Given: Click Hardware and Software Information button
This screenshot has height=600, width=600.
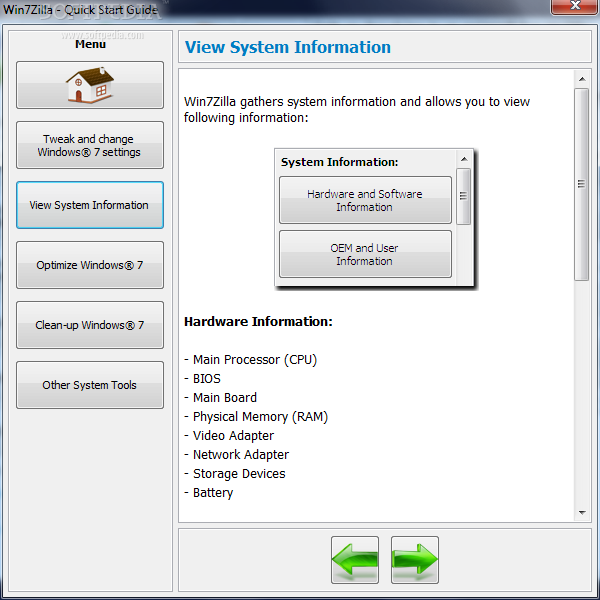Looking at the screenshot, I should (x=365, y=200).
